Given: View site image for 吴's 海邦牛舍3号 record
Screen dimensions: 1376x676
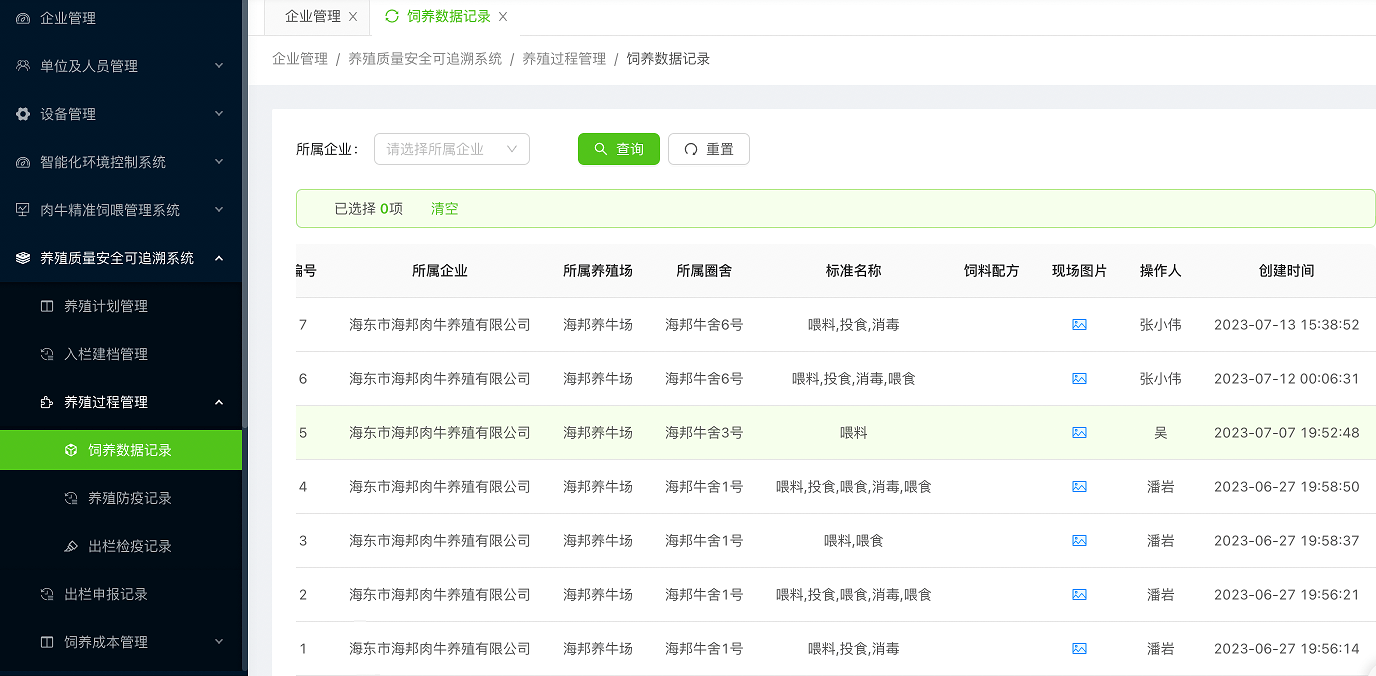Looking at the screenshot, I should [1079, 433].
